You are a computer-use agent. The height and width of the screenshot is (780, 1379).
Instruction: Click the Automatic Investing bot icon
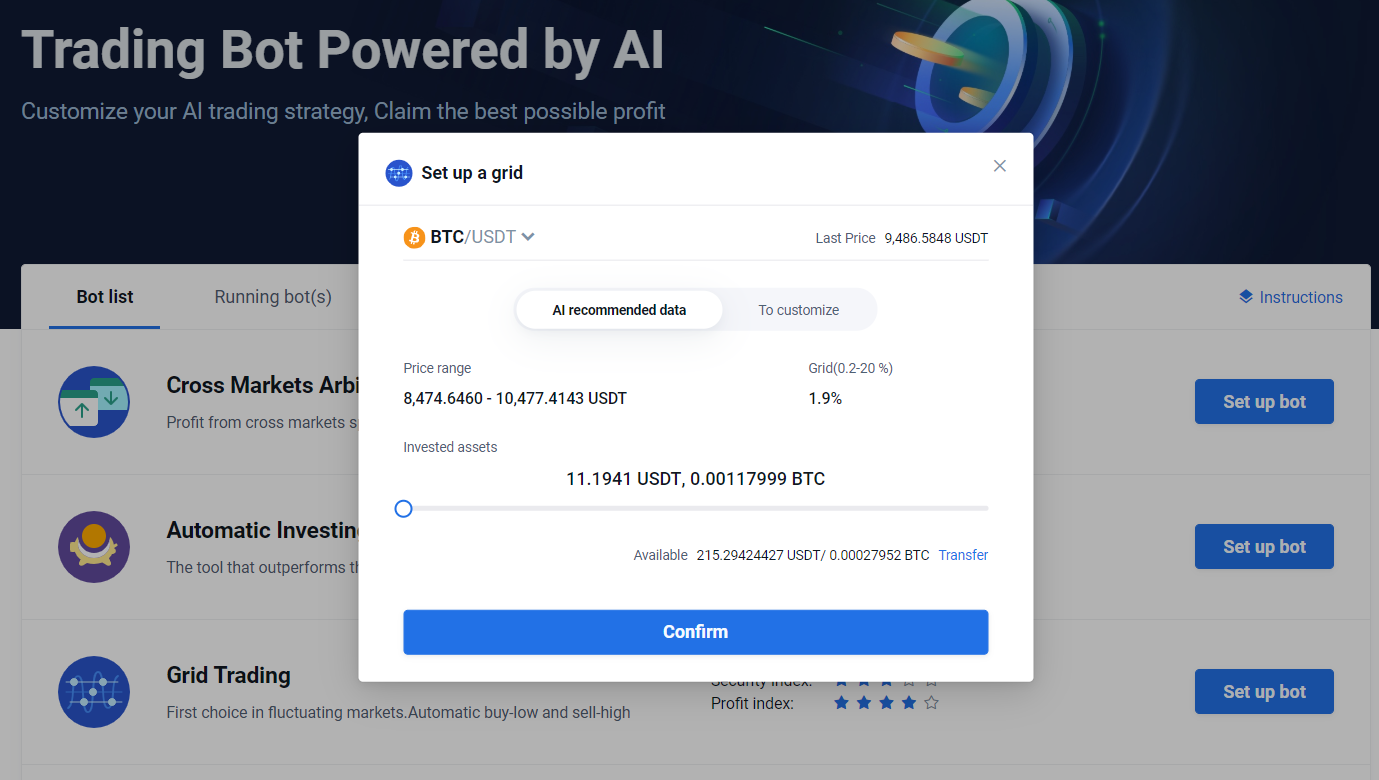click(93, 547)
